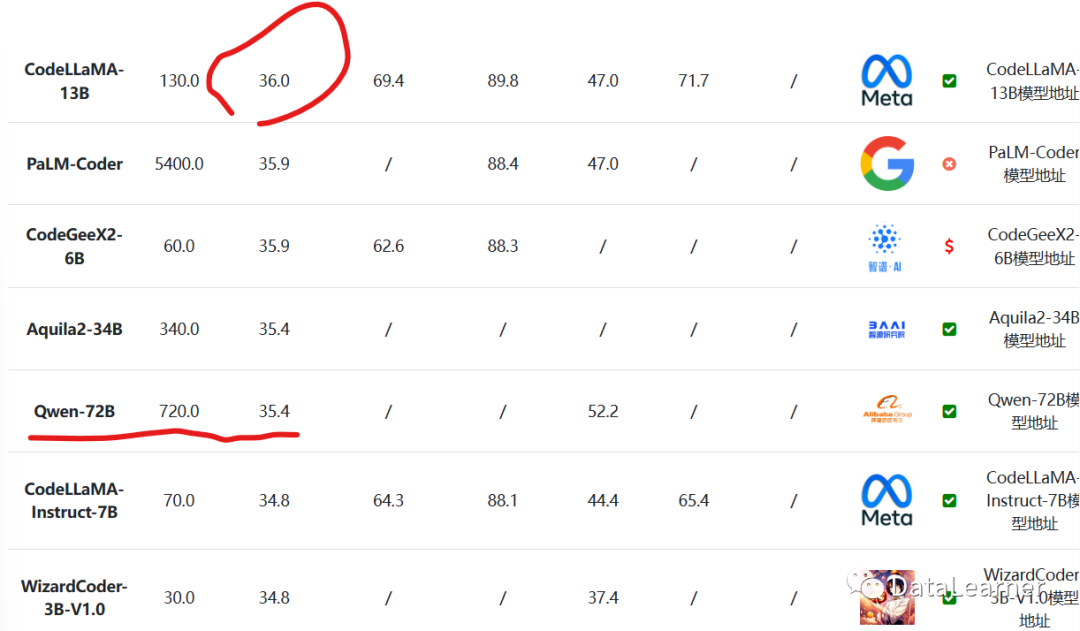Click red X status icon for PaLM-Coder
The width and height of the screenshot is (1080, 631).
coord(949,163)
